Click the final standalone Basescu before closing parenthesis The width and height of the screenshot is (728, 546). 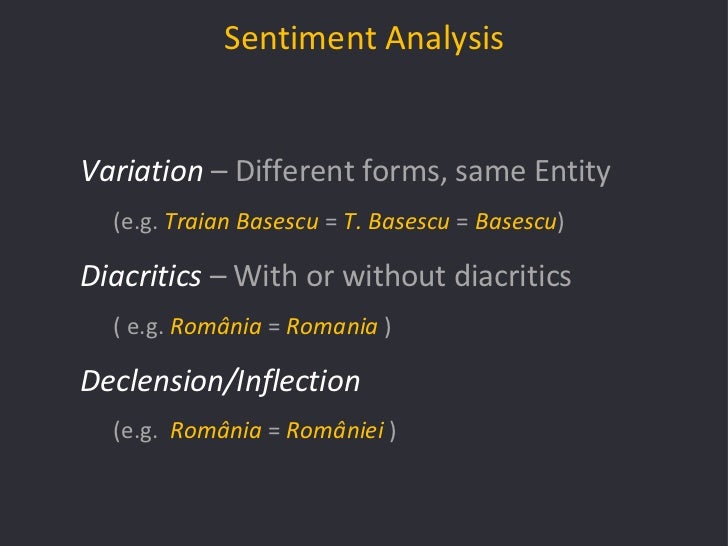pos(516,222)
